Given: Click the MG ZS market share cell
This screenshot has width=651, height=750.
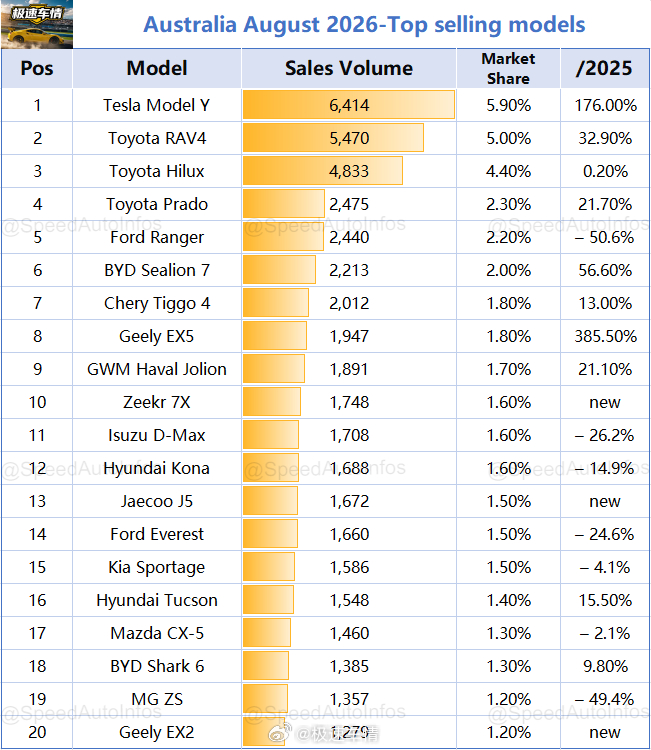Looking at the screenshot, I should (508, 699).
